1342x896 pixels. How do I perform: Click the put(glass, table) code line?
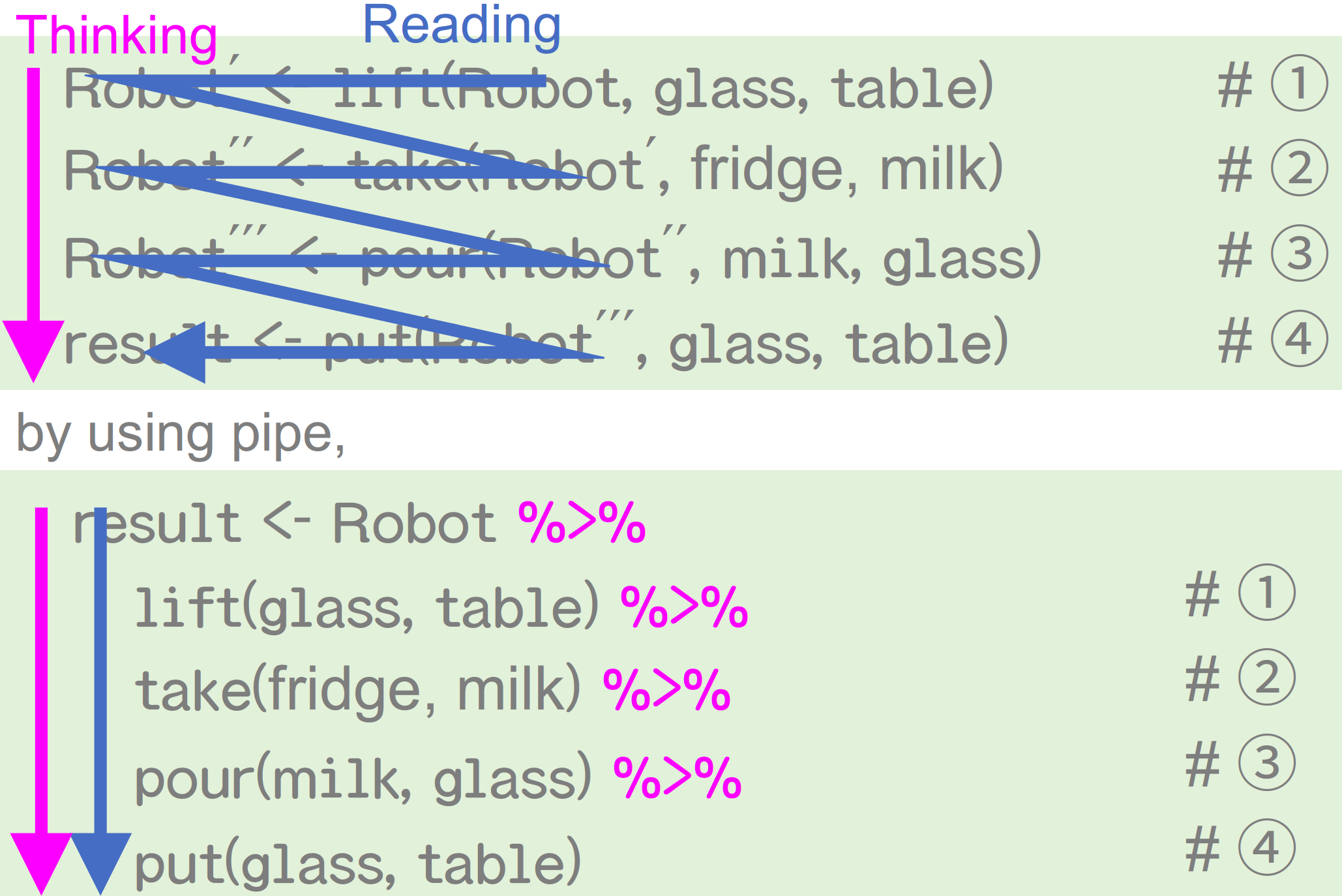[x=357, y=863]
